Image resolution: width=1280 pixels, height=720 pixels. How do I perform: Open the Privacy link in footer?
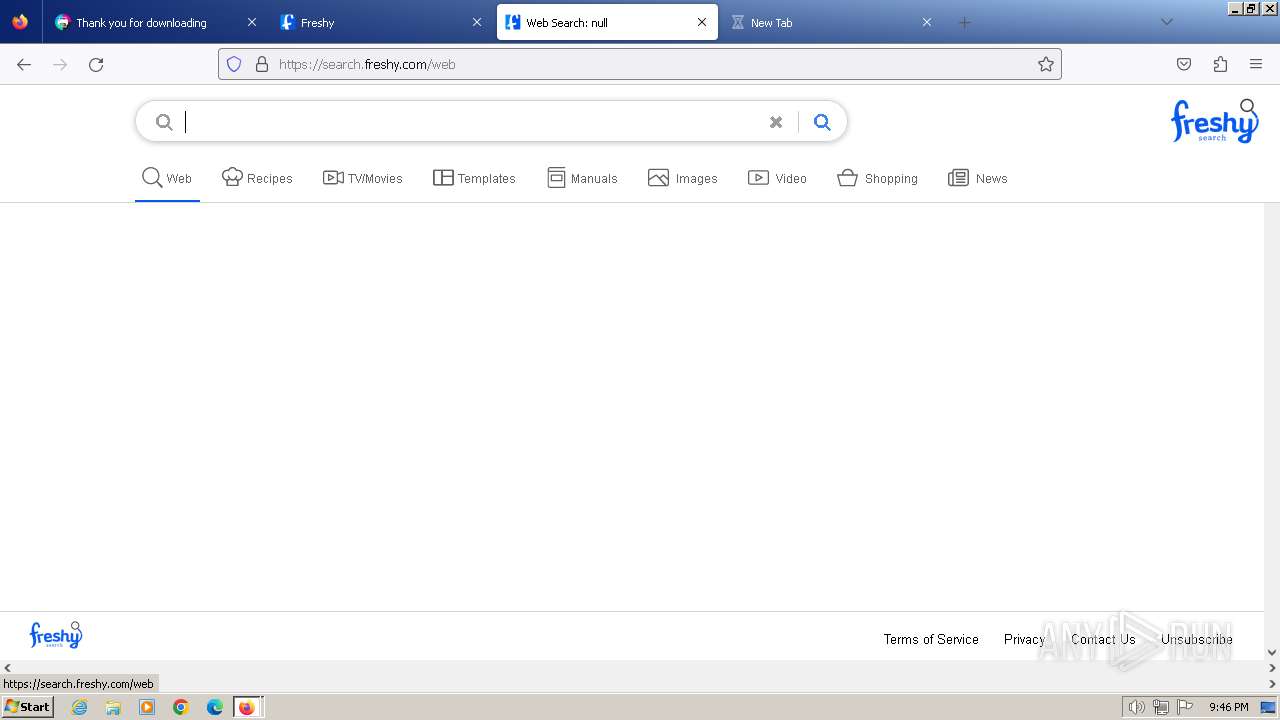[x=1024, y=639]
